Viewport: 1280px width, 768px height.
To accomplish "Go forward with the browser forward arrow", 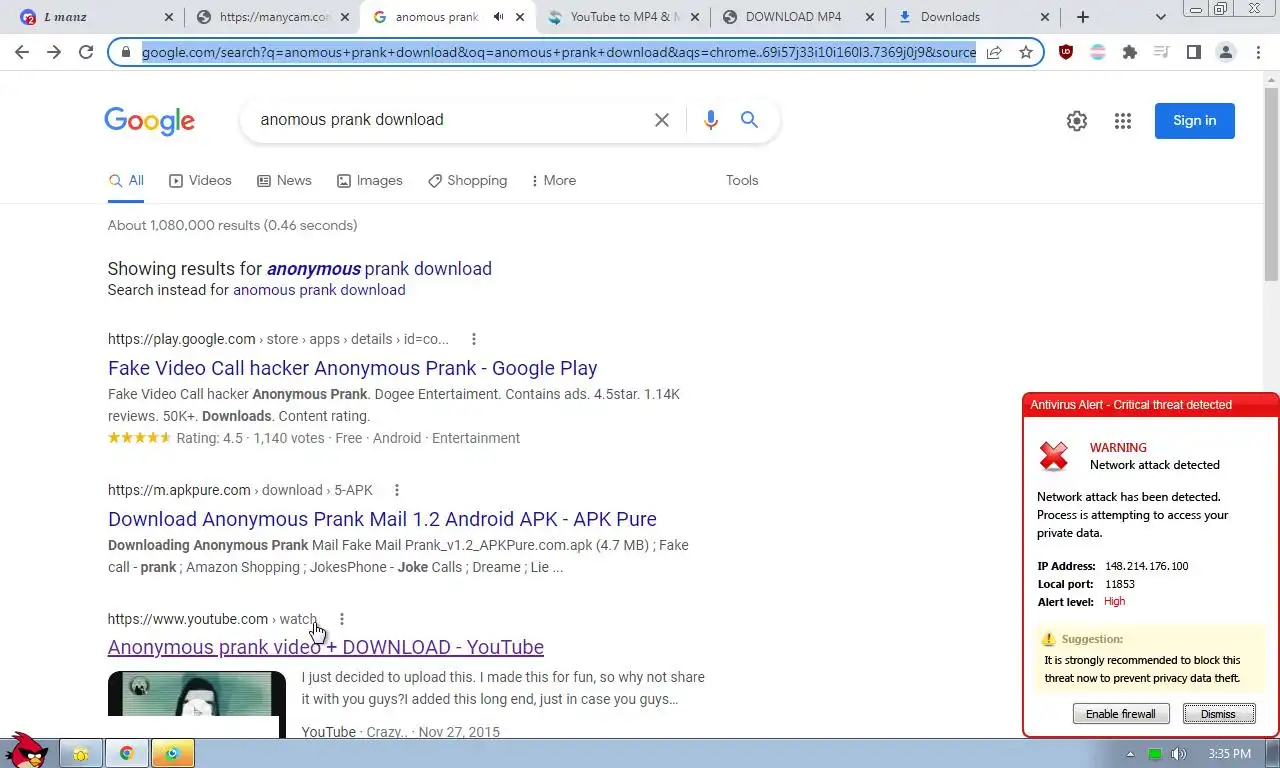I will [54, 52].
